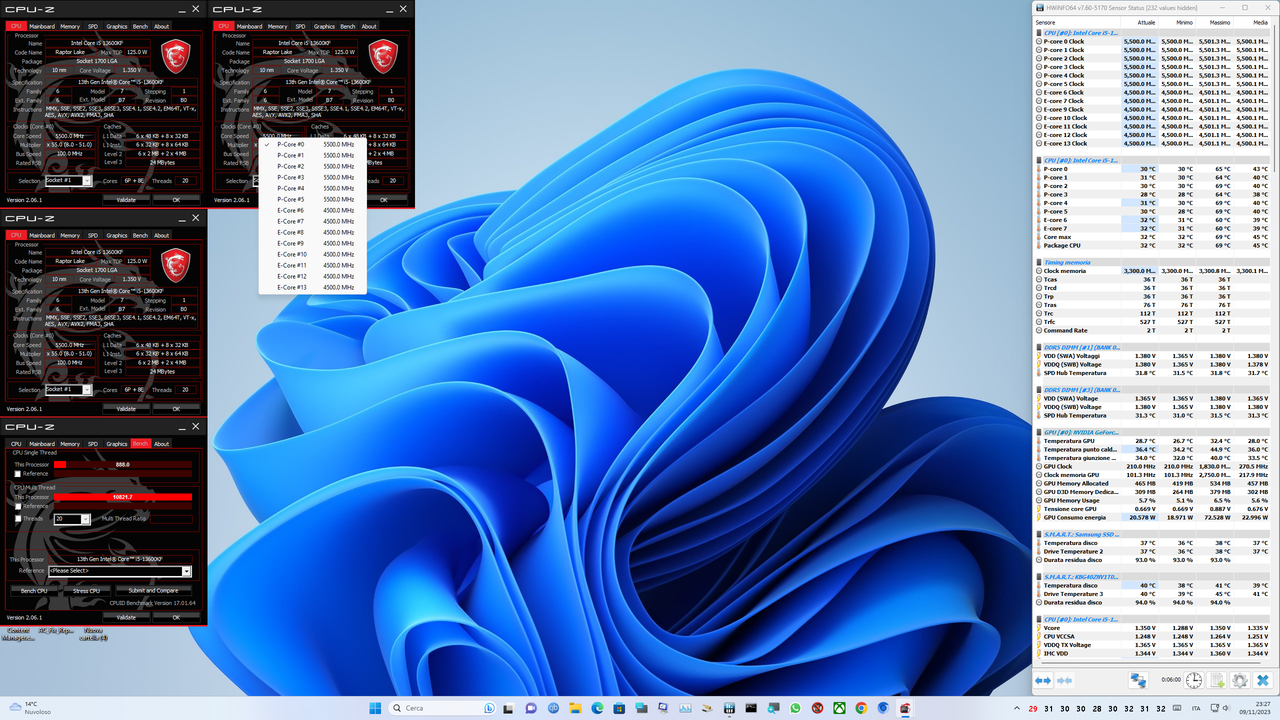Screen dimensions: 1280x720
Task: Enable the Reference checkbox under CPU Single Thread
Action: [x=18, y=474]
